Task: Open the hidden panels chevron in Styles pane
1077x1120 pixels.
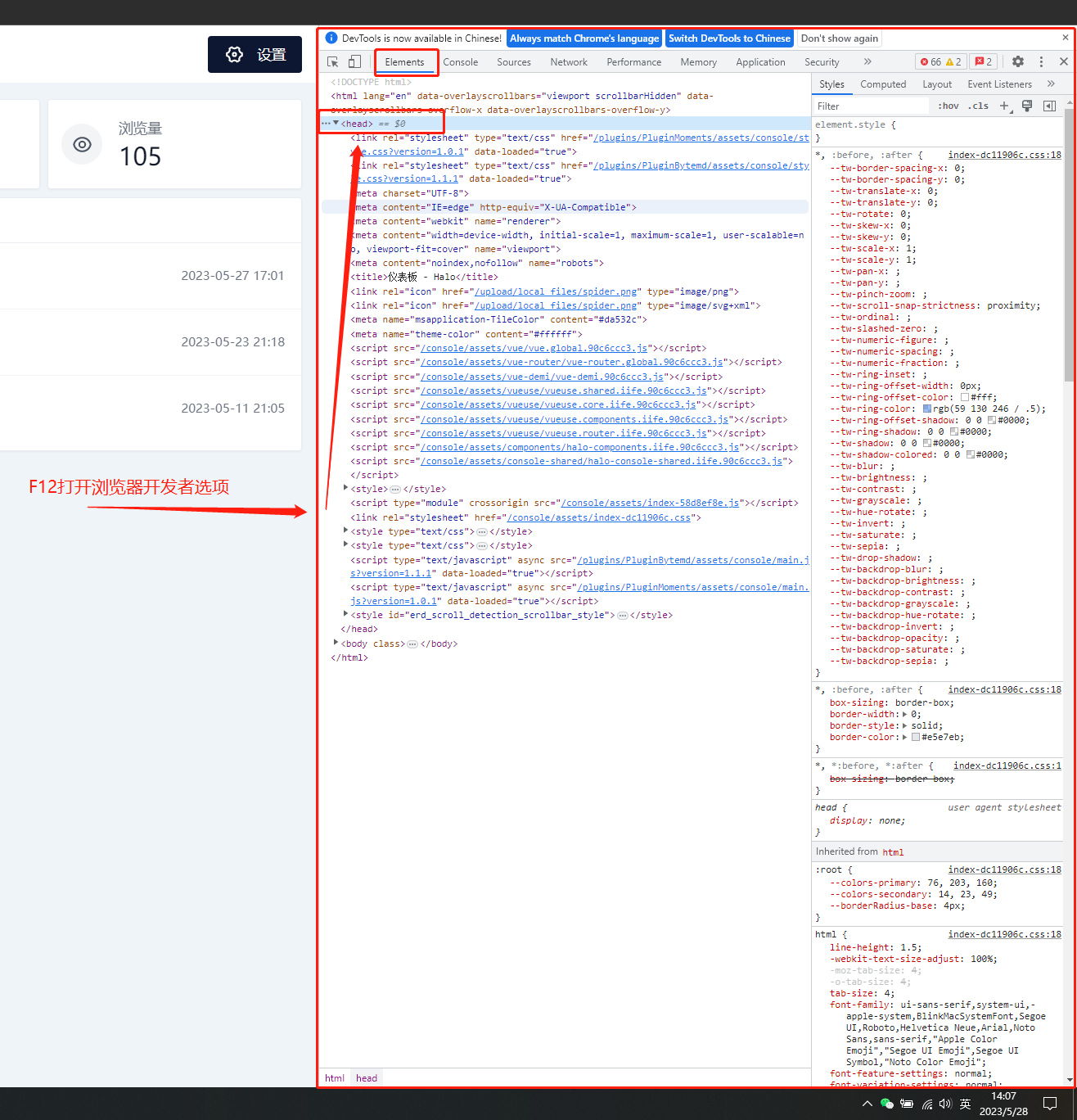Action: click(x=1052, y=84)
